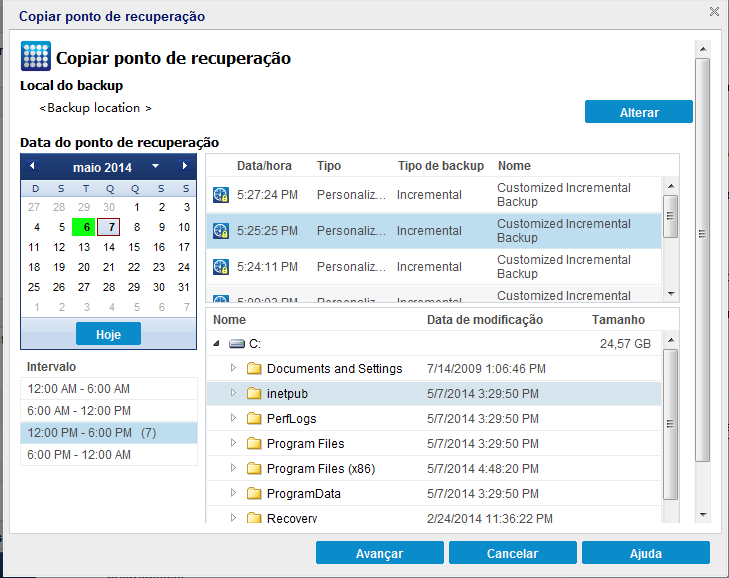Expand the Program Files folder

(233, 443)
